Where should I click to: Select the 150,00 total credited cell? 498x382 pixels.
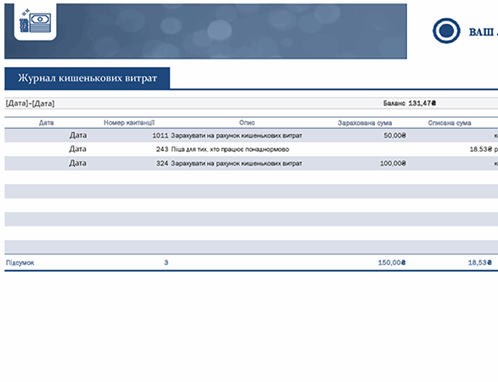392,263
